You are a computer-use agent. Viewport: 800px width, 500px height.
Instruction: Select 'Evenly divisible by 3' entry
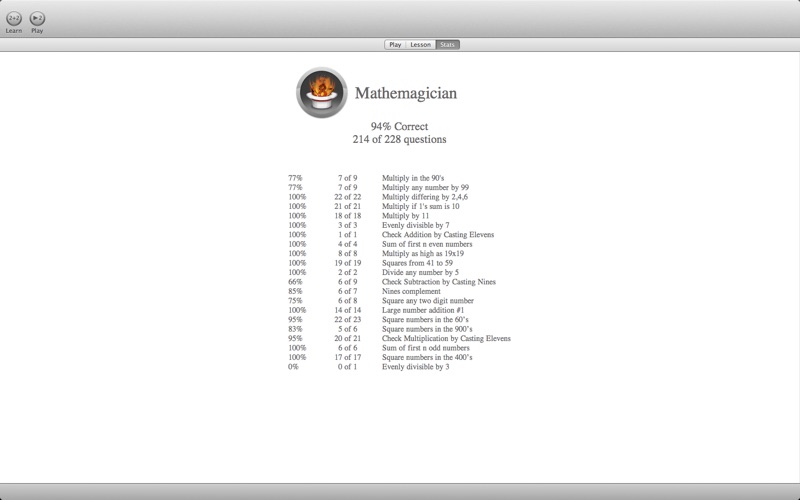415,367
